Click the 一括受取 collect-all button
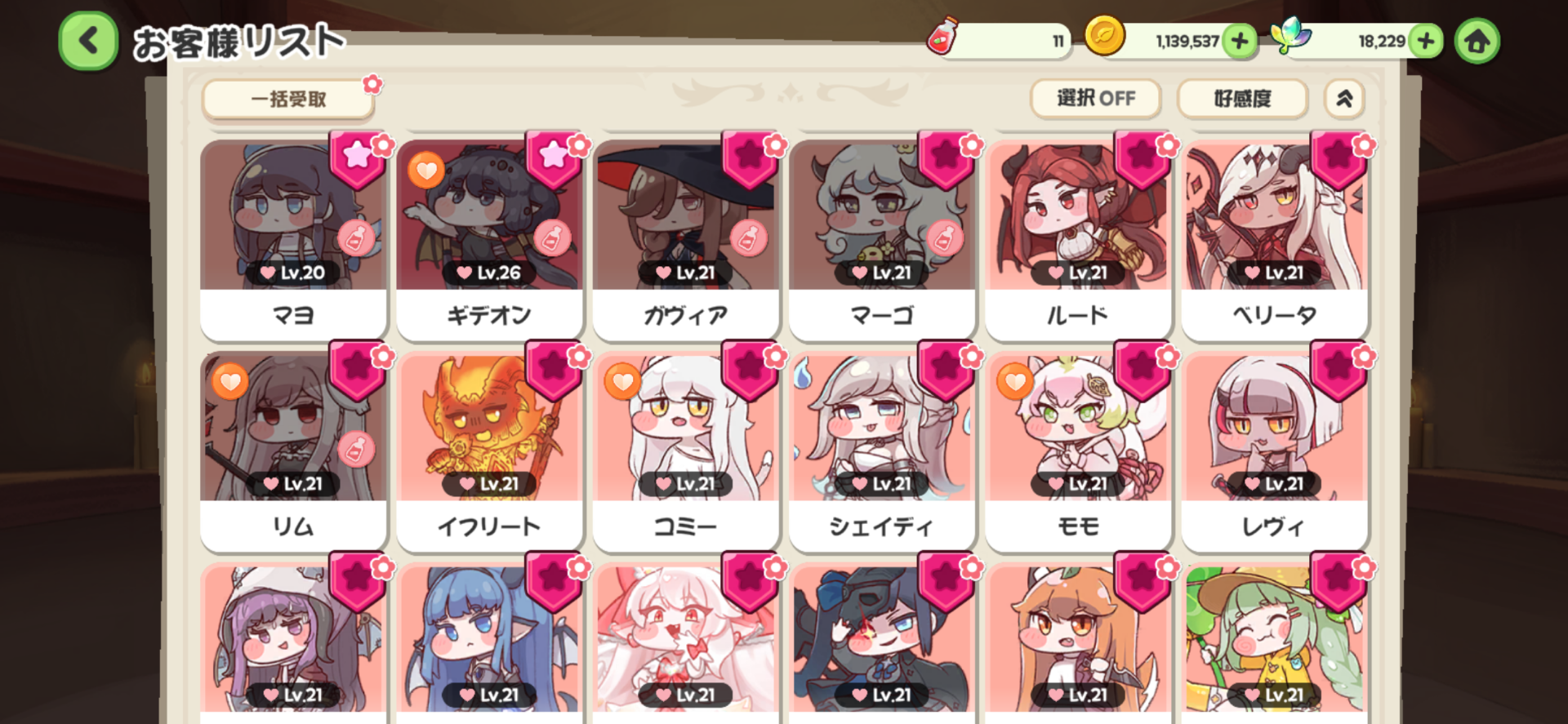This screenshot has height=724, width=1568. tap(288, 100)
